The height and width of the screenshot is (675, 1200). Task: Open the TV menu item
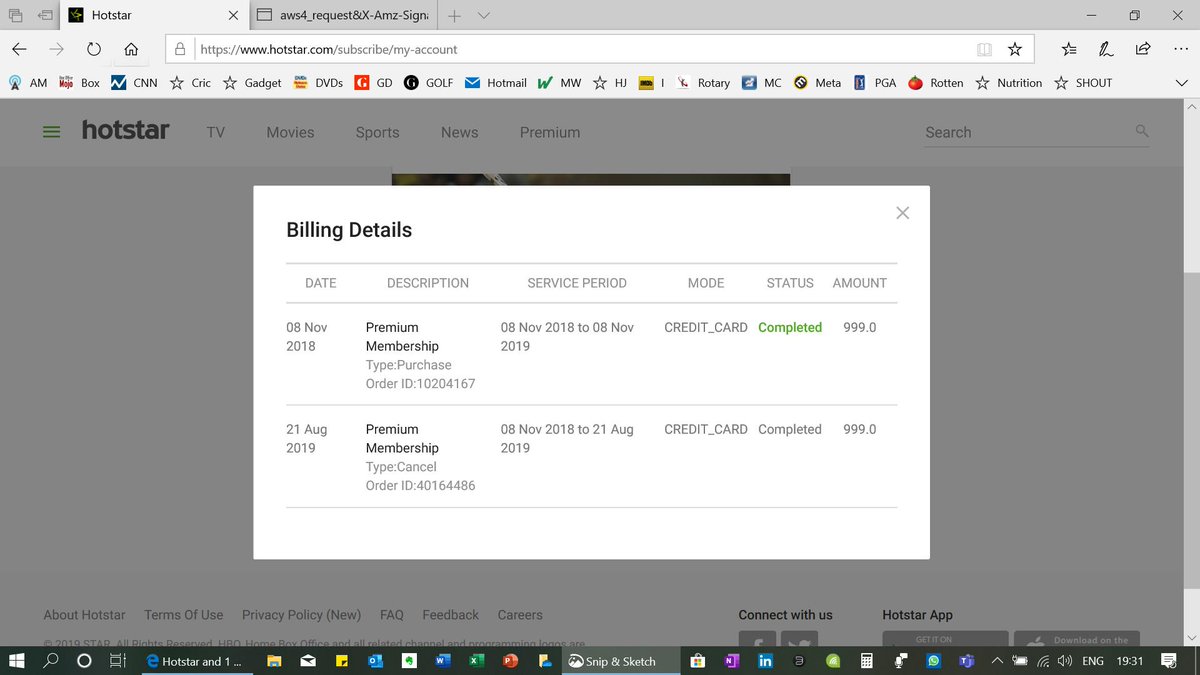(216, 132)
